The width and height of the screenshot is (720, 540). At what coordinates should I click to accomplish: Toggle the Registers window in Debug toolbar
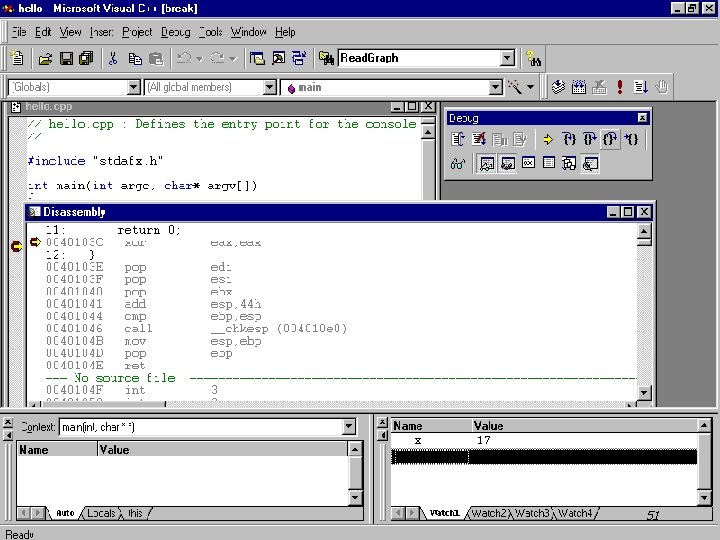(x=528, y=163)
